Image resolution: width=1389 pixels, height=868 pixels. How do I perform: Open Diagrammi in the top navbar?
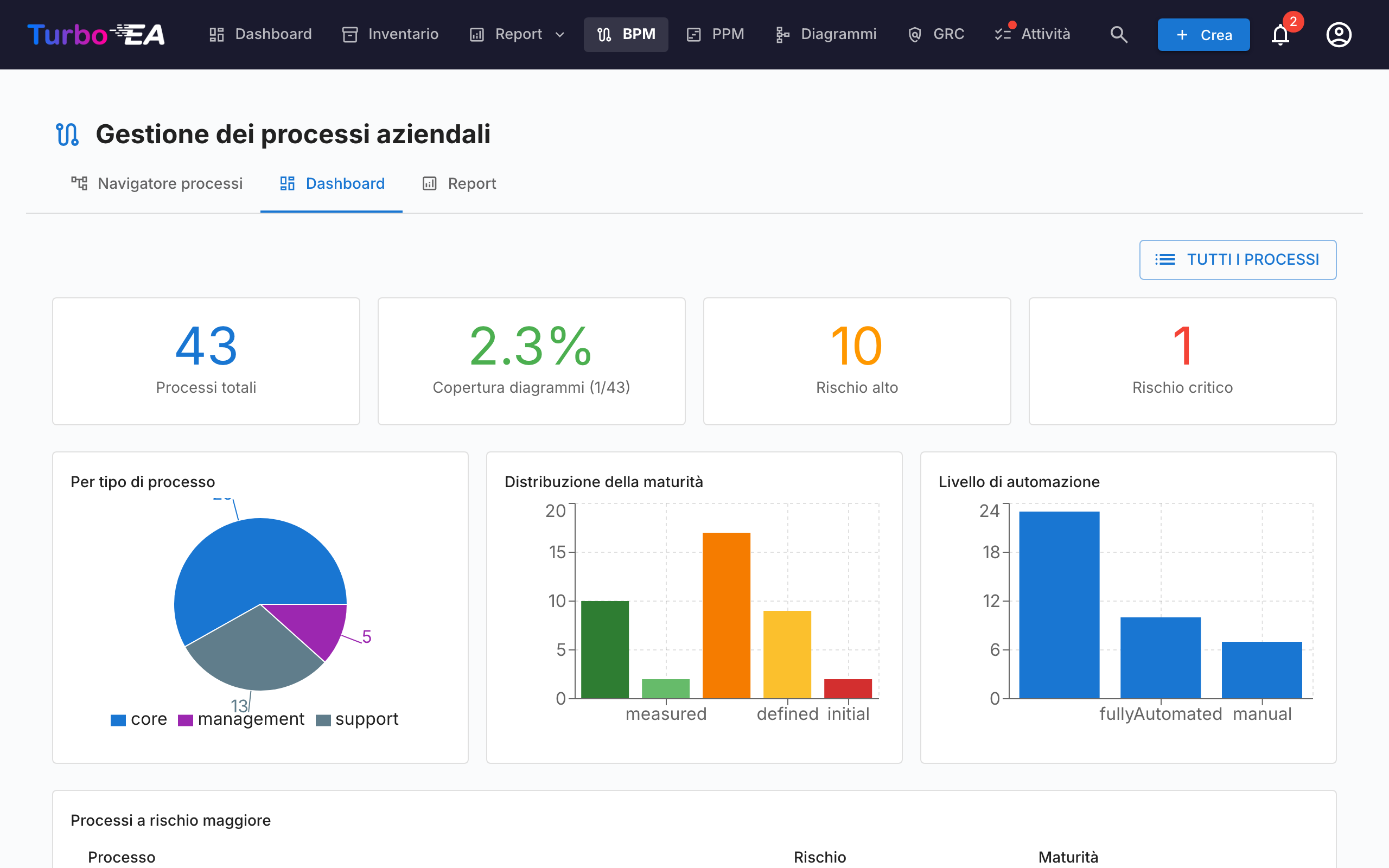click(x=825, y=34)
